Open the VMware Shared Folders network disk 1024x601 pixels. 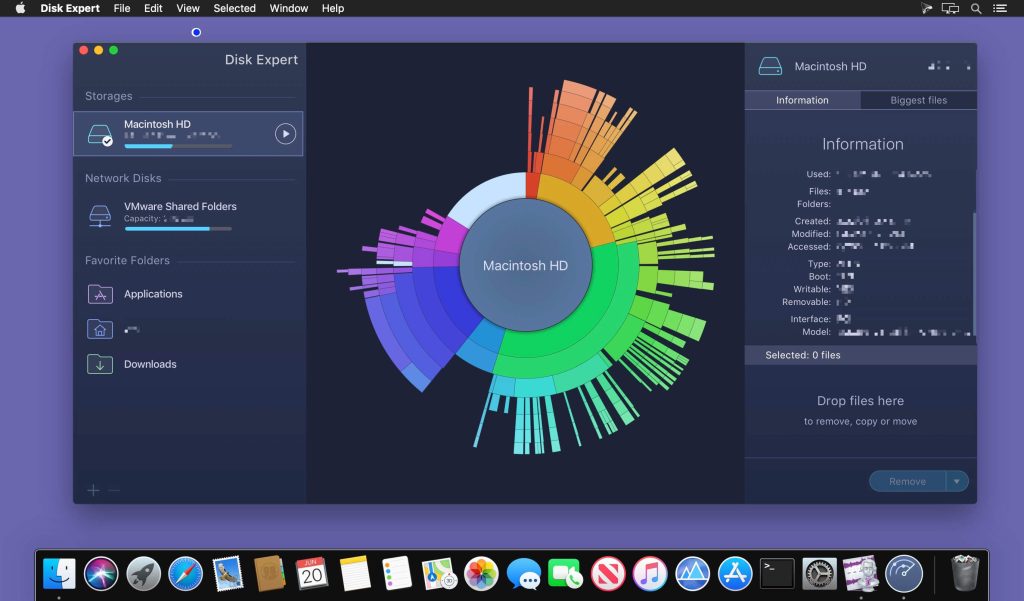(x=100, y=212)
